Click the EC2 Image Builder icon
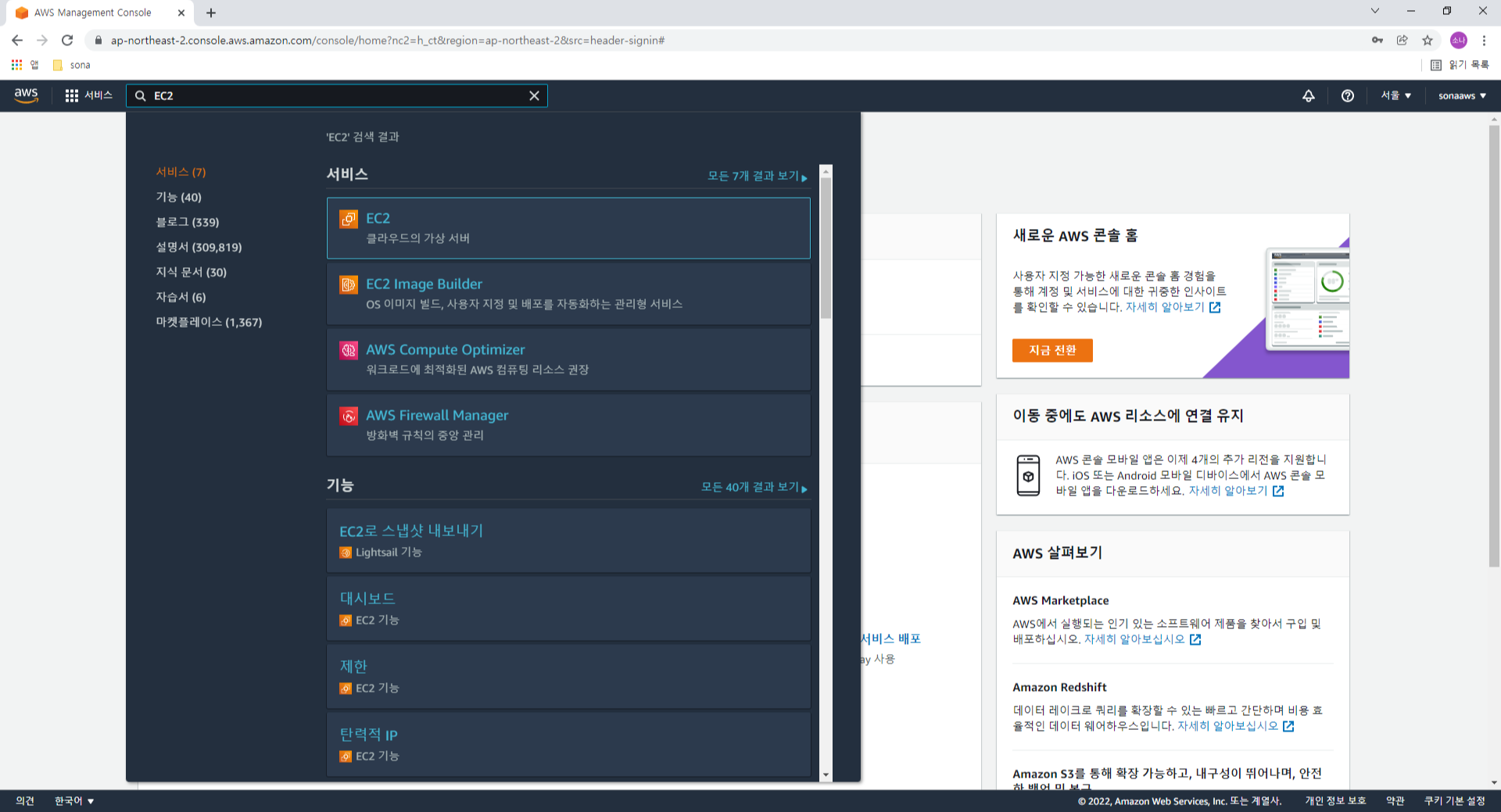This screenshot has height=812, width=1501. pos(349,284)
